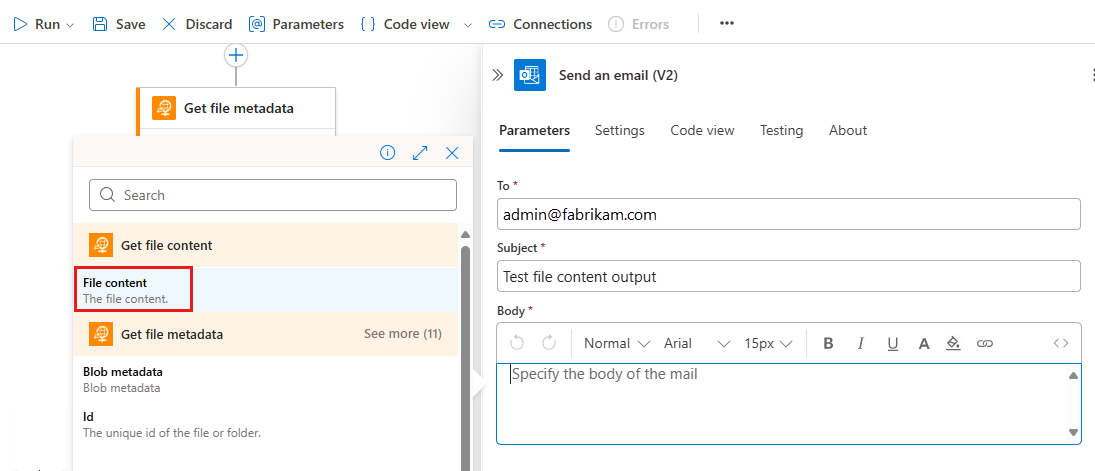Image resolution: width=1095 pixels, height=471 pixels.
Task: Redo edit in body editor
Action: click(549, 343)
